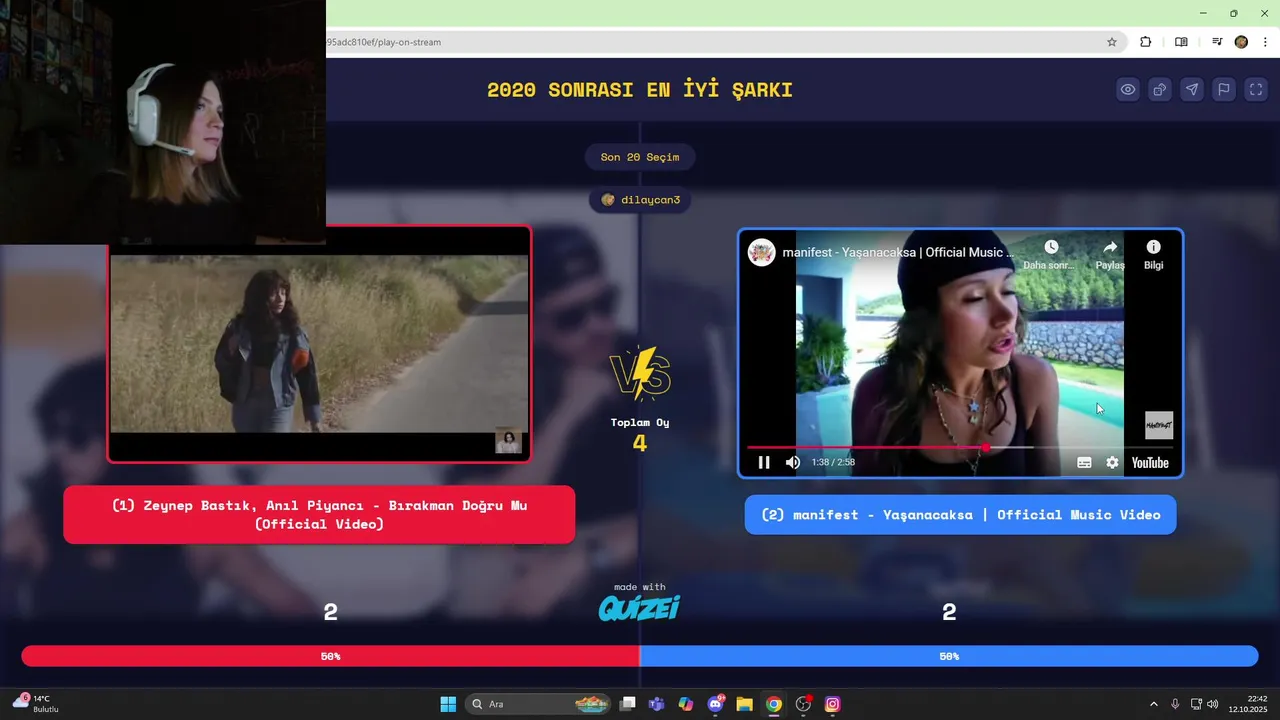Open the video title manifest - Yaşanacaksa link
Image resolution: width=1280 pixels, height=720 pixels.
click(x=898, y=252)
